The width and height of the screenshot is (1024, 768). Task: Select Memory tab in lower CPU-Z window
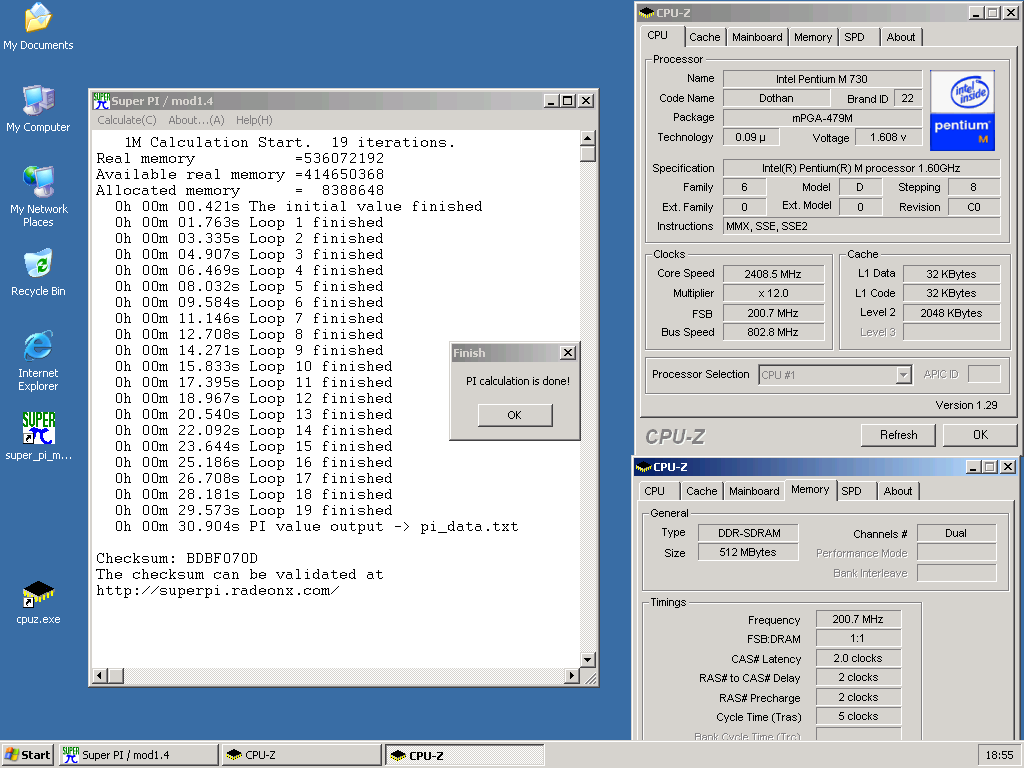click(x=810, y=490)
